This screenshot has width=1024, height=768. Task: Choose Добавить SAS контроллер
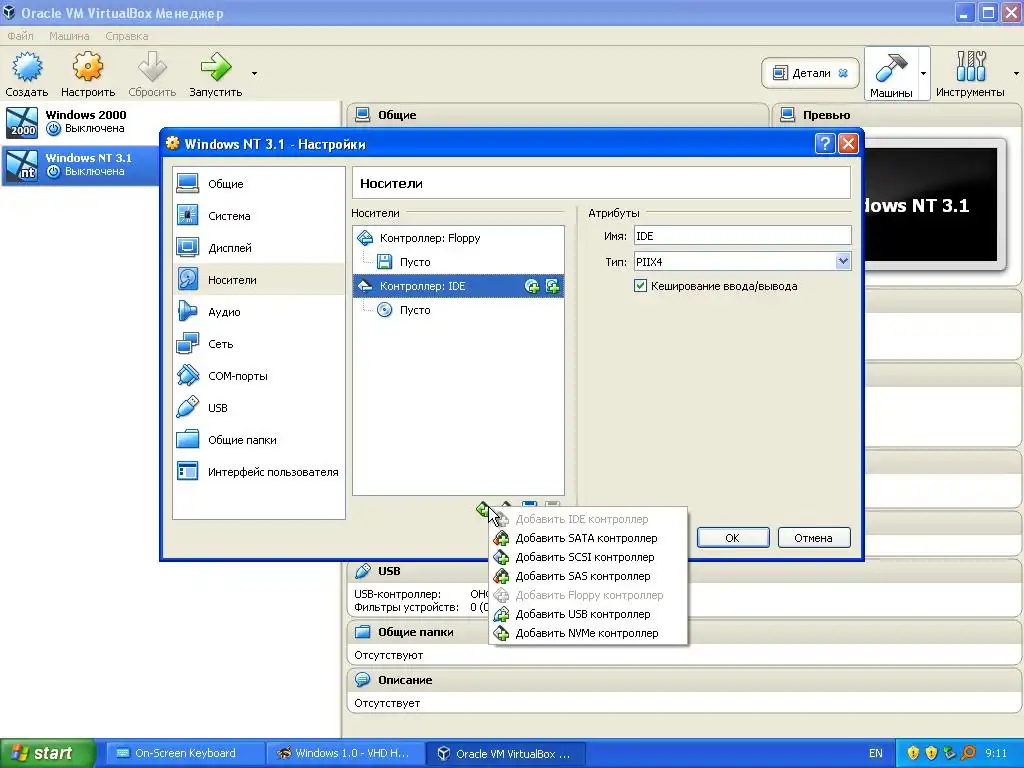tap(588, 576)
